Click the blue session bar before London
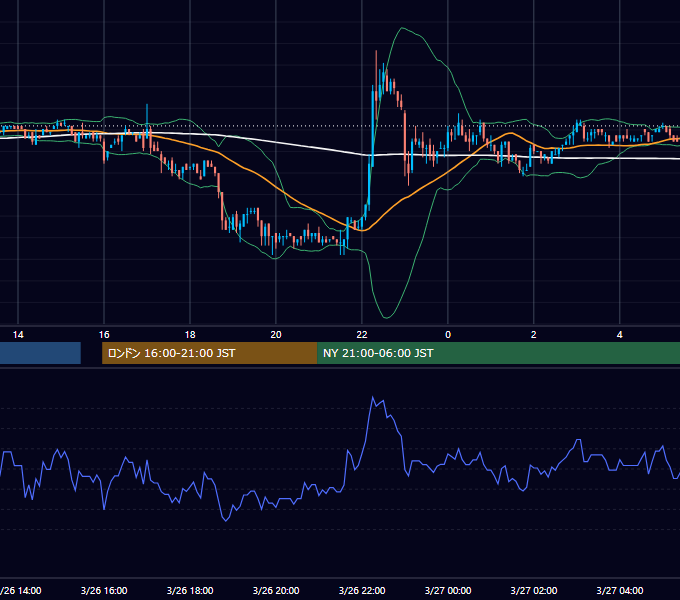This screenshot has width=680, height=600. coord(40,353)
